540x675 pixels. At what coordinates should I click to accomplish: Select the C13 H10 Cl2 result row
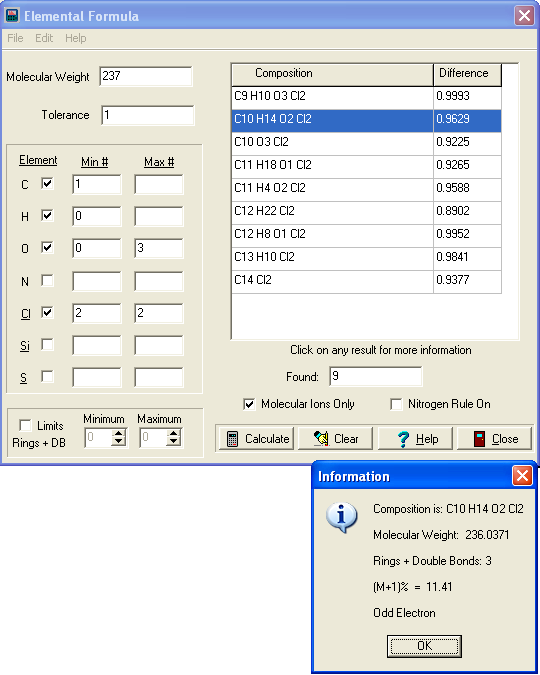point(366,257)
